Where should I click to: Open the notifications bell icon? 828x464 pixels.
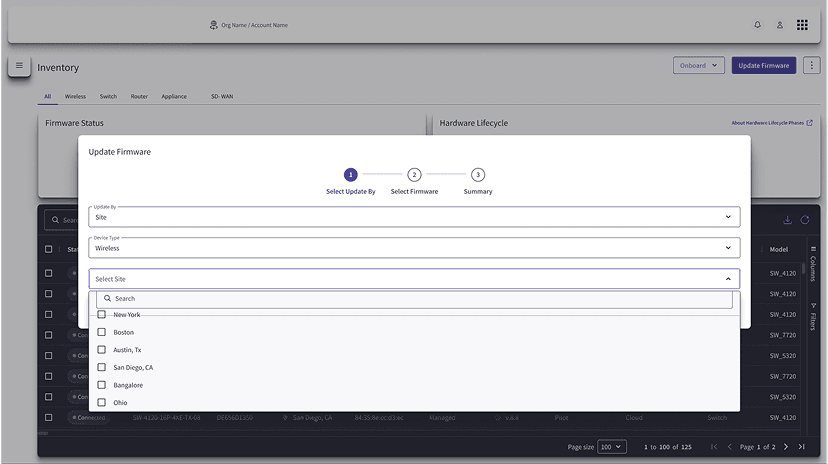[757, 25]
